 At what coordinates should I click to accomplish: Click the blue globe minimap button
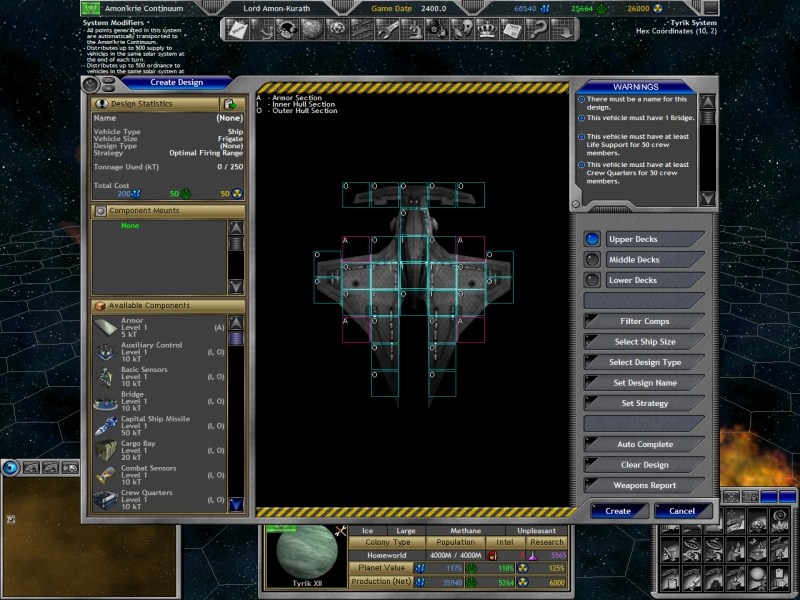click(x=10, y=467)
